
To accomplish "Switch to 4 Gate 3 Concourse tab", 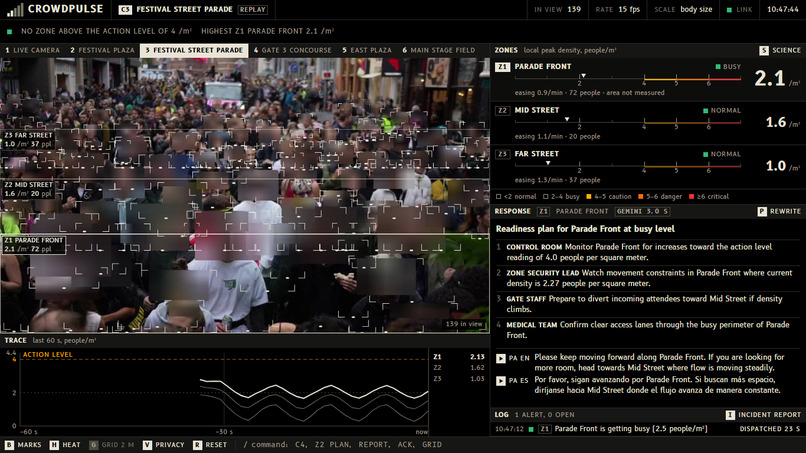I will pyautogui.click(x=292, y=50).
